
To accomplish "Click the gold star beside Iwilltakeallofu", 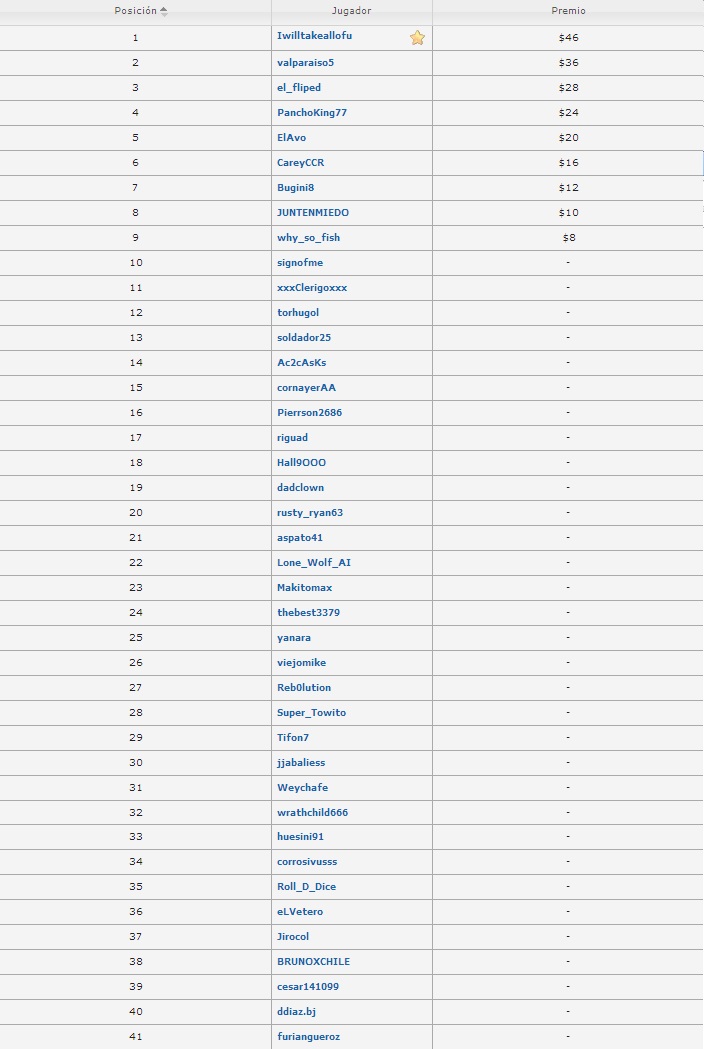I will coord(417,38).
